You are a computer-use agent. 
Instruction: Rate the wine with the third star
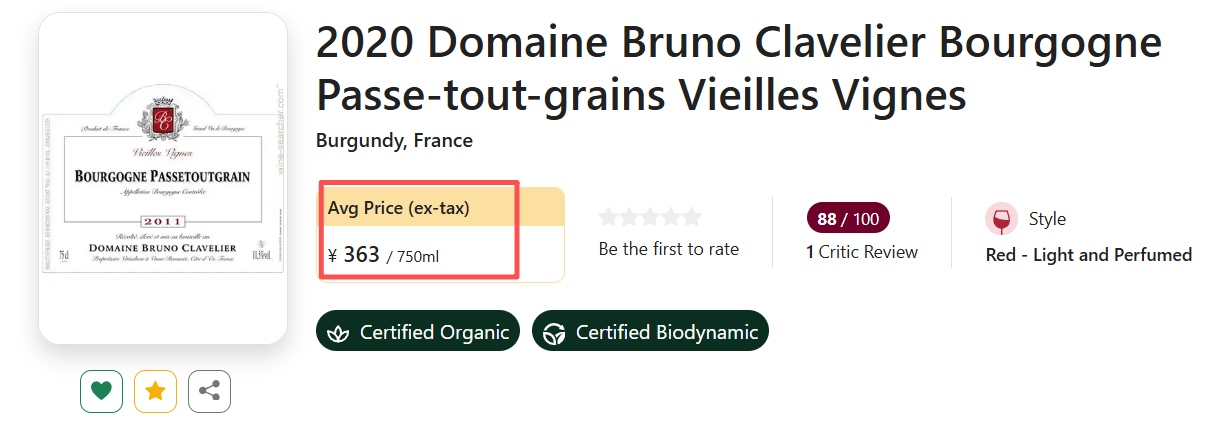[x=650, y=217]
